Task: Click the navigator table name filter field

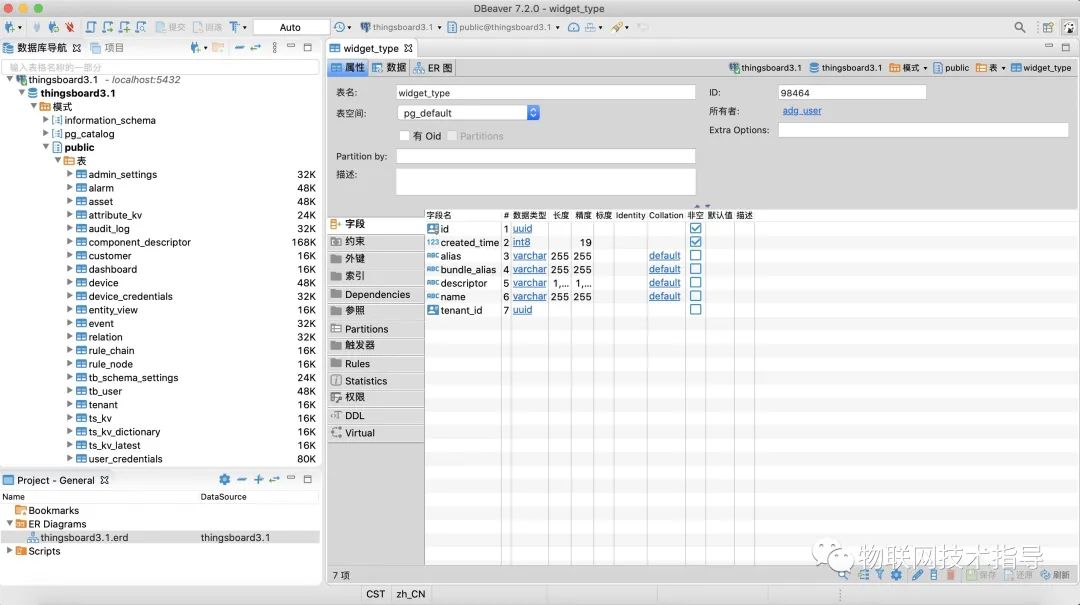Action: (160, 67)
